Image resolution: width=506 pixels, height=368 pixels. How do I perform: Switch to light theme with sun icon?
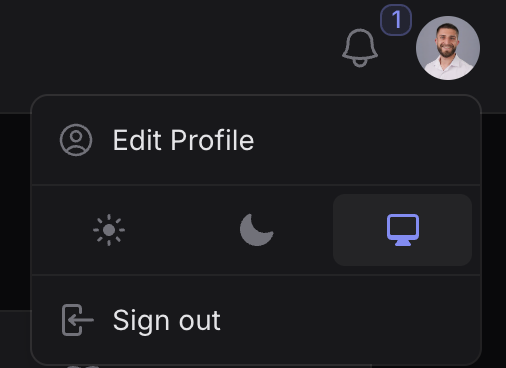coord(109,230)
